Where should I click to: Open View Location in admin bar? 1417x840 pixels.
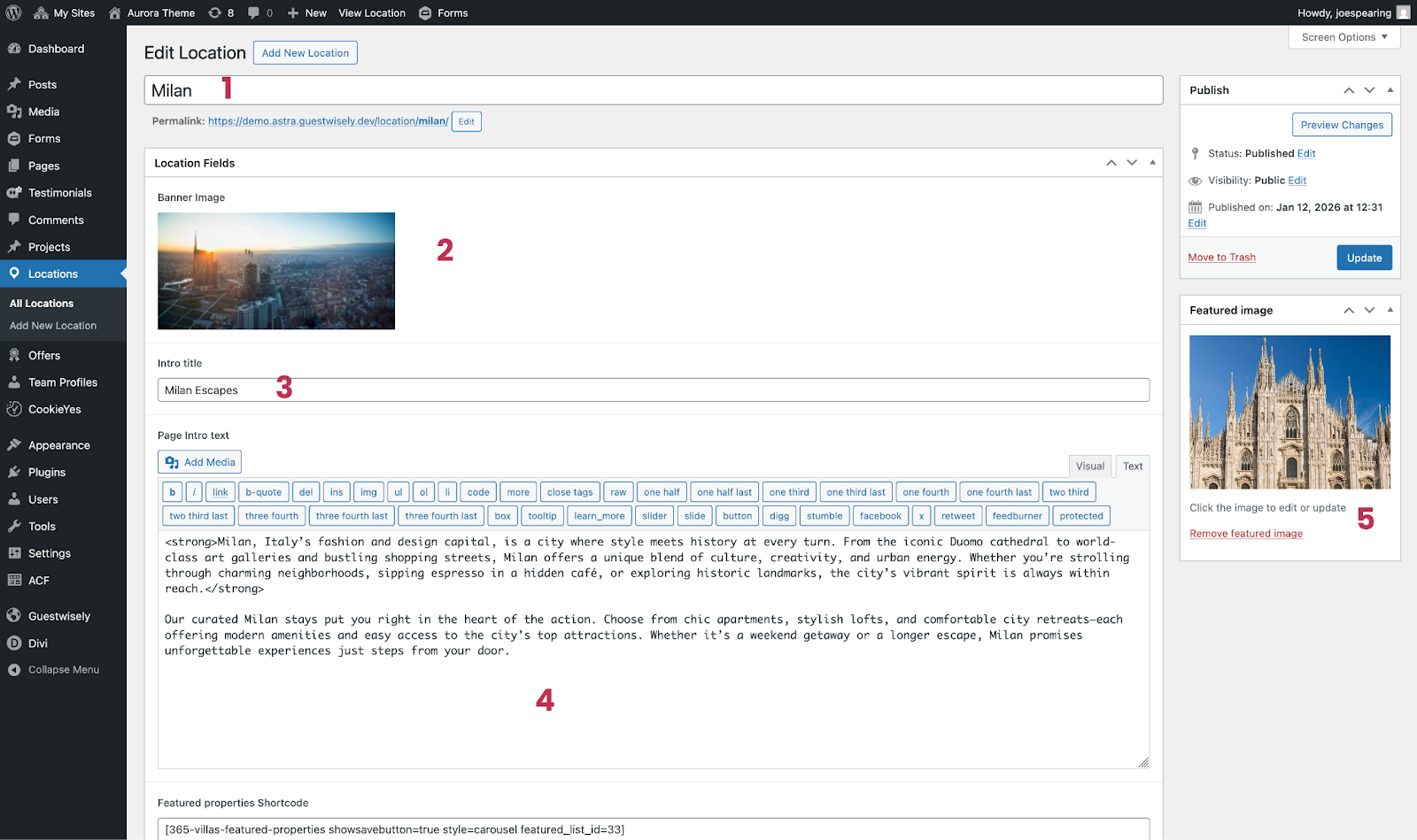(x=372, y=12)
